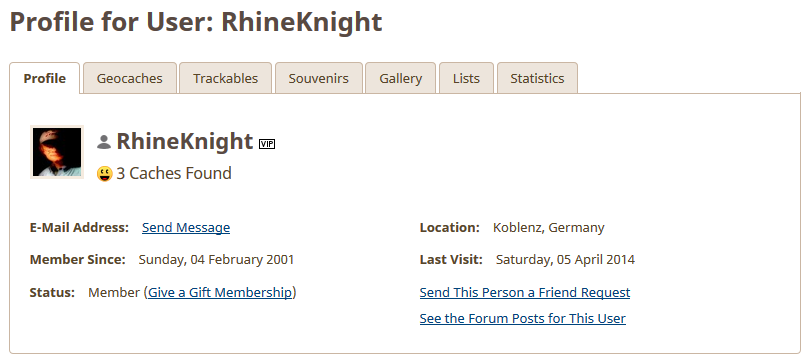Screen dimensions: 810x362
Task: Show the Statistics tab
Action: pyautogui.click(x=537, y=78)
